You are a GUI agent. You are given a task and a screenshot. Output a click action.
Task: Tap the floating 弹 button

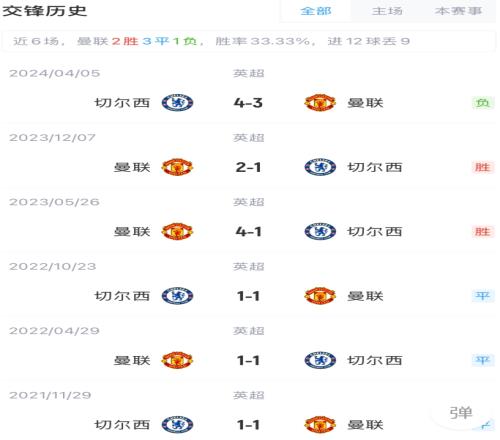461,413
